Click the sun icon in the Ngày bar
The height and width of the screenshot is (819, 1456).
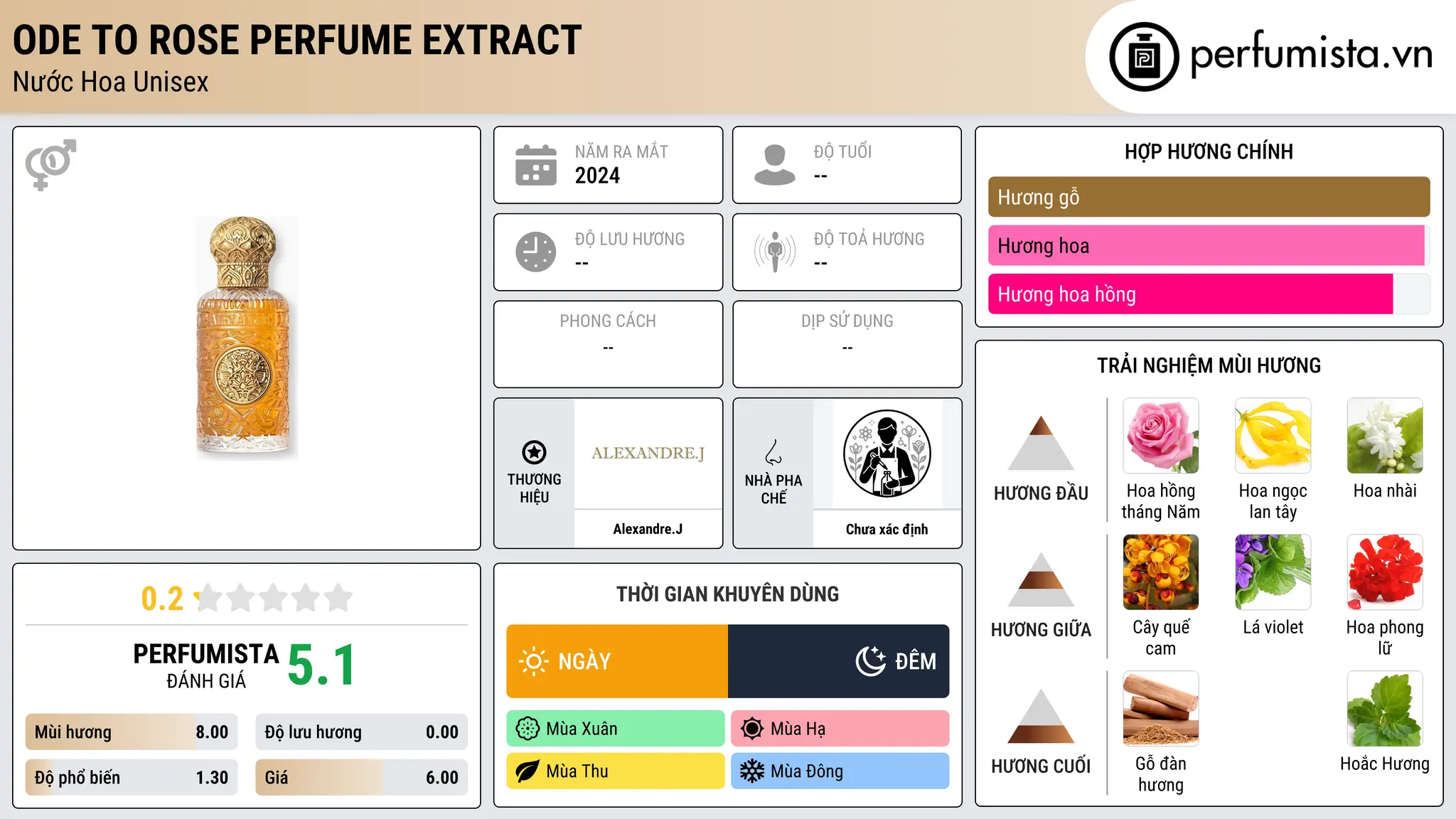[533, 661]
